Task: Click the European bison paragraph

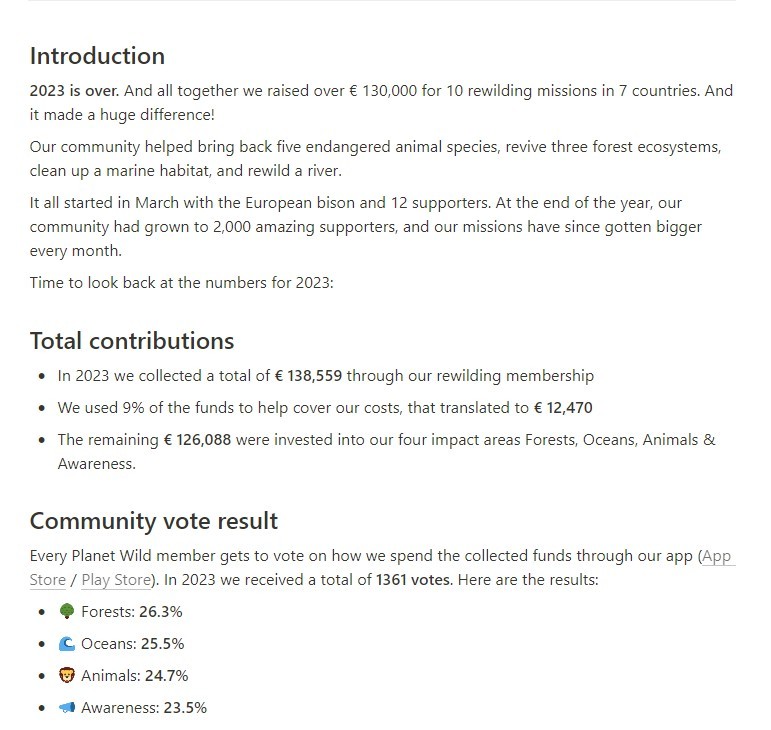Action: point(366,227)
